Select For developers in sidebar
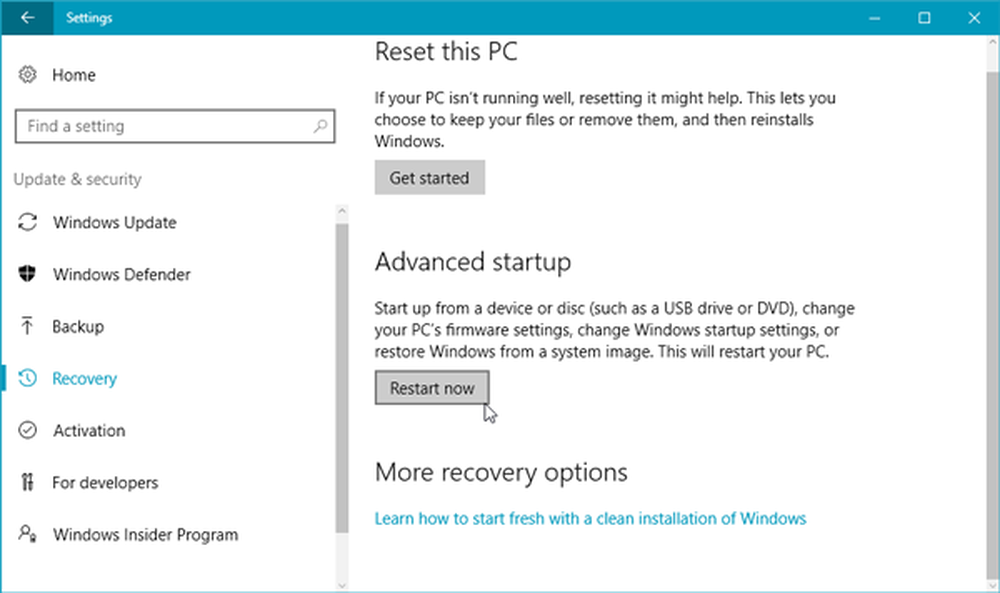The width and height of the screenshot is (1000, 593). (x=105, y=483)
